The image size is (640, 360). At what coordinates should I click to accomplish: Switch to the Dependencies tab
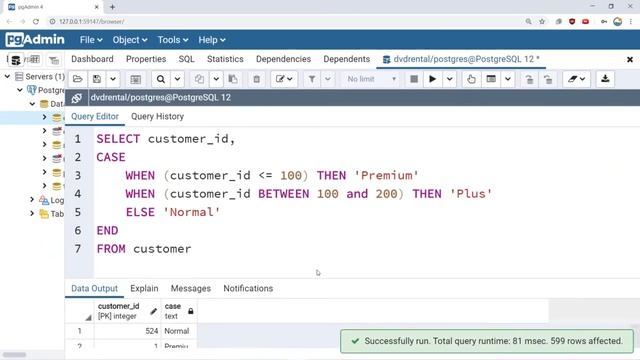283,59
